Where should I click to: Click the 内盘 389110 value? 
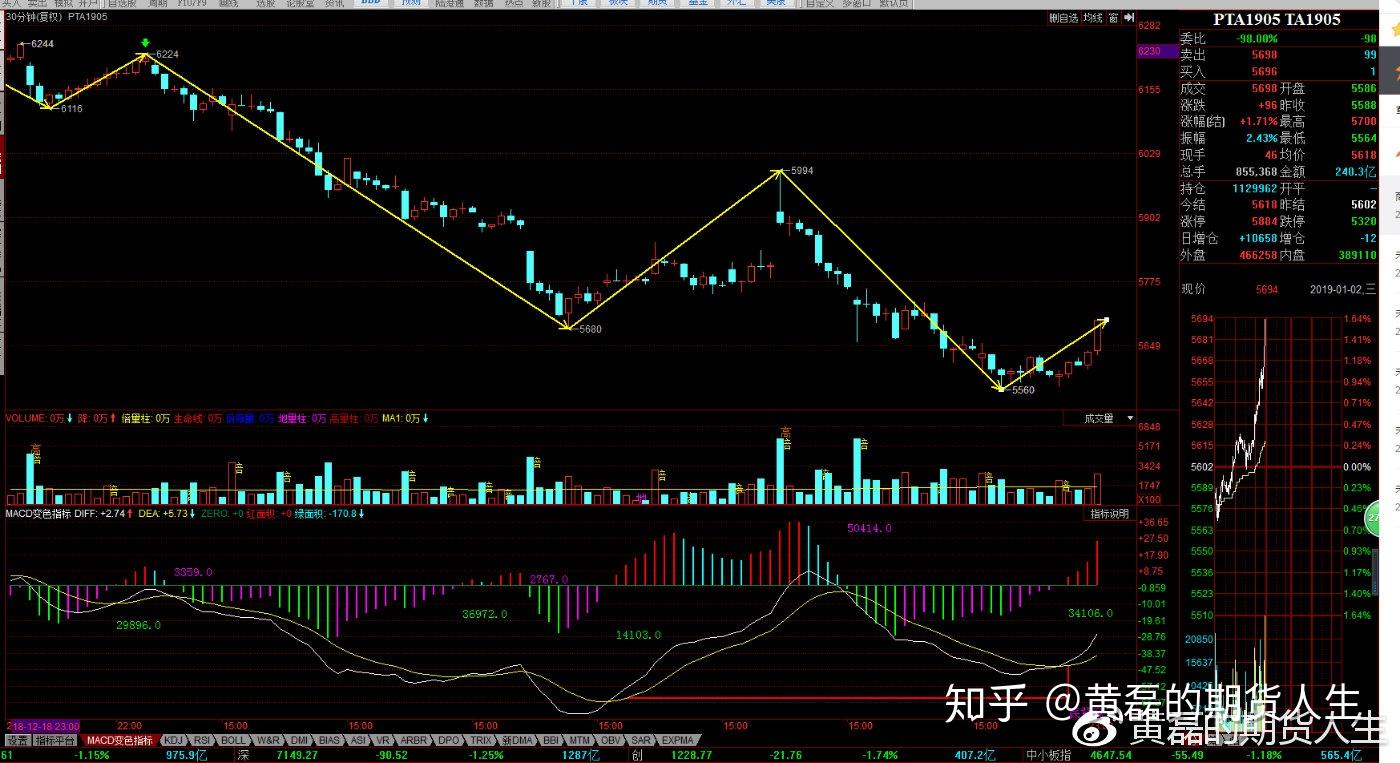(x=1356, y=255)
